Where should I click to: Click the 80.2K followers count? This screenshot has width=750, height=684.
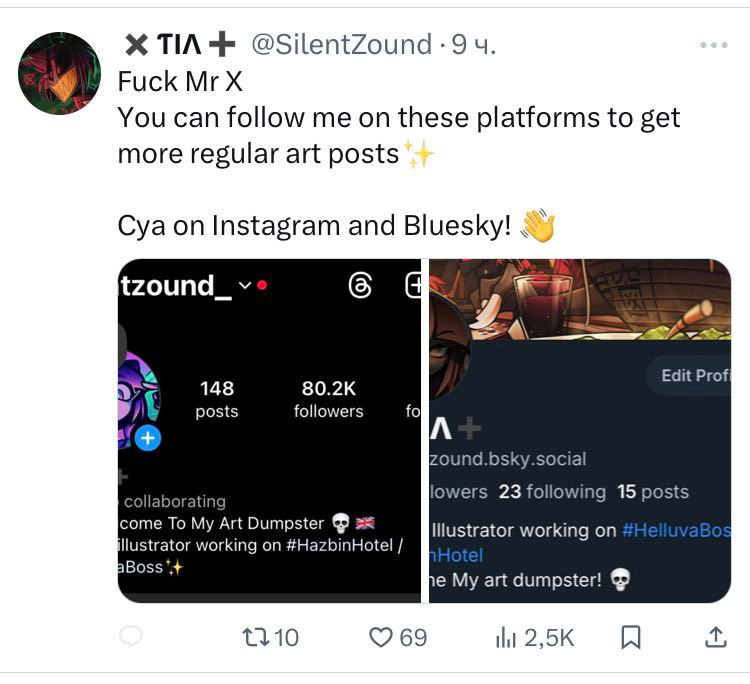click(x=328, y=399)
